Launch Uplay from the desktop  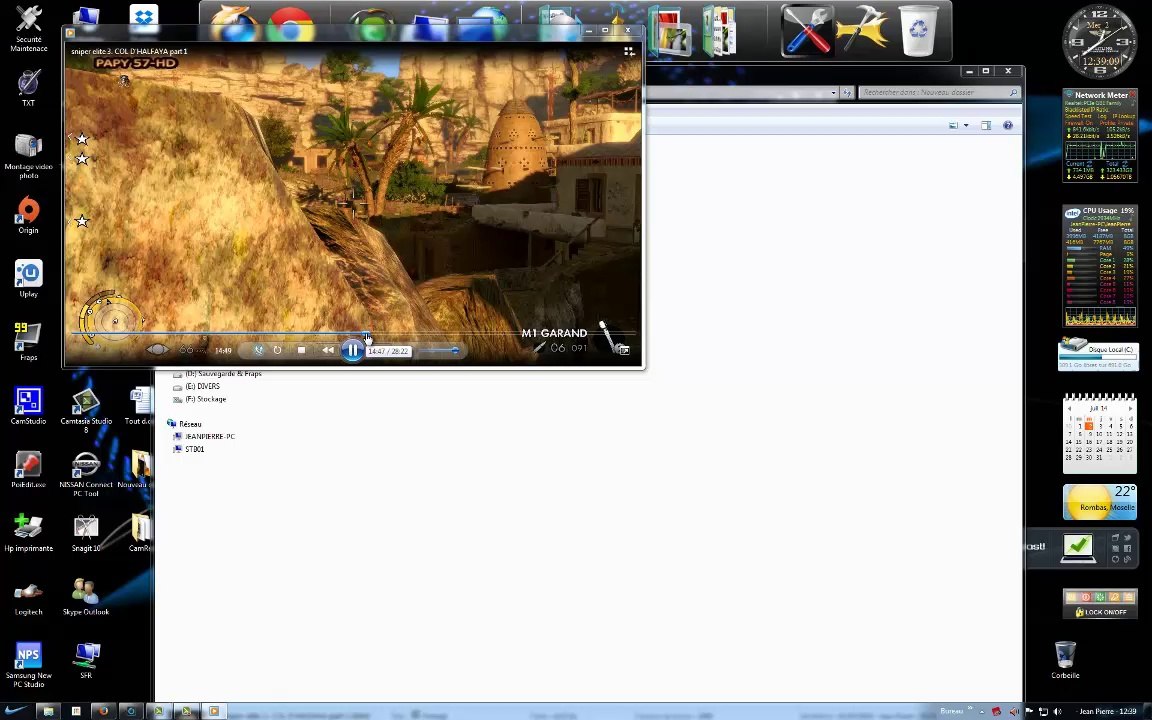point(28,278)
